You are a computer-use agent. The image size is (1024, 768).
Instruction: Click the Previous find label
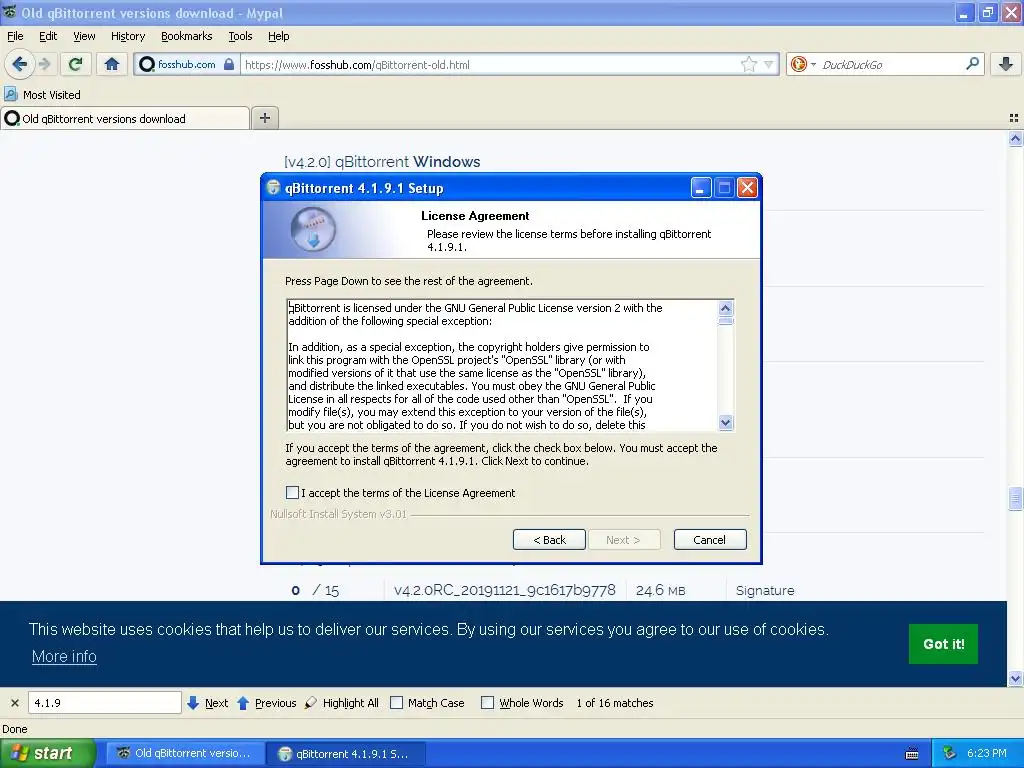[x=275, y=703]
